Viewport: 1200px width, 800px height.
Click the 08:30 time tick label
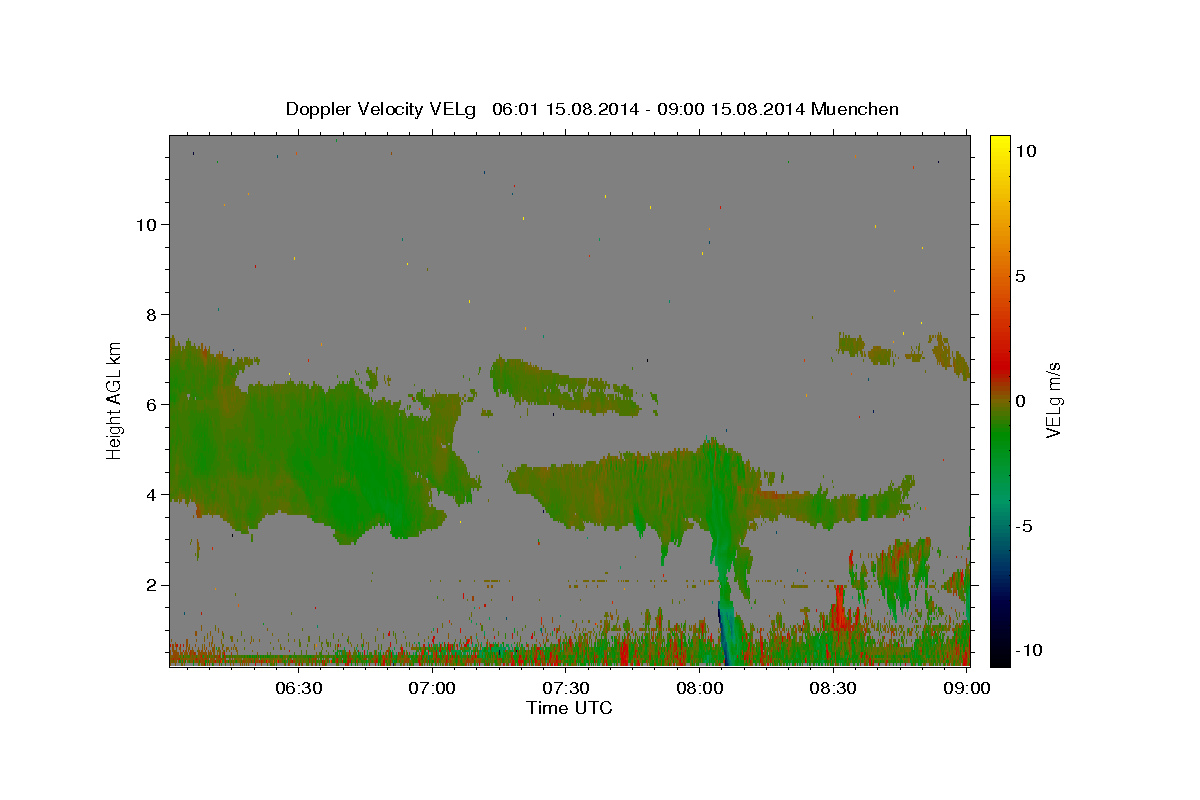[x=832, y=688]
